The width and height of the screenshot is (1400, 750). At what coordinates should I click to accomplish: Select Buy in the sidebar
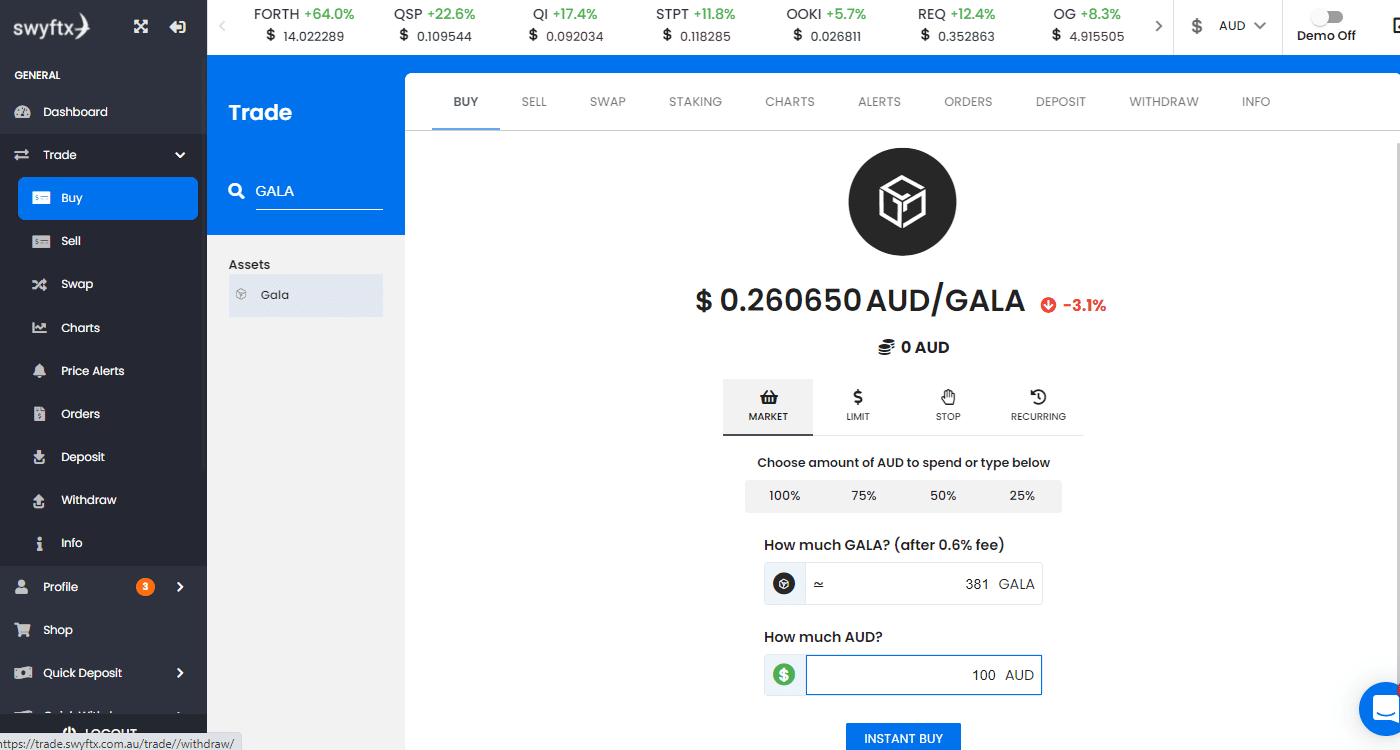[x=108, y=198]
